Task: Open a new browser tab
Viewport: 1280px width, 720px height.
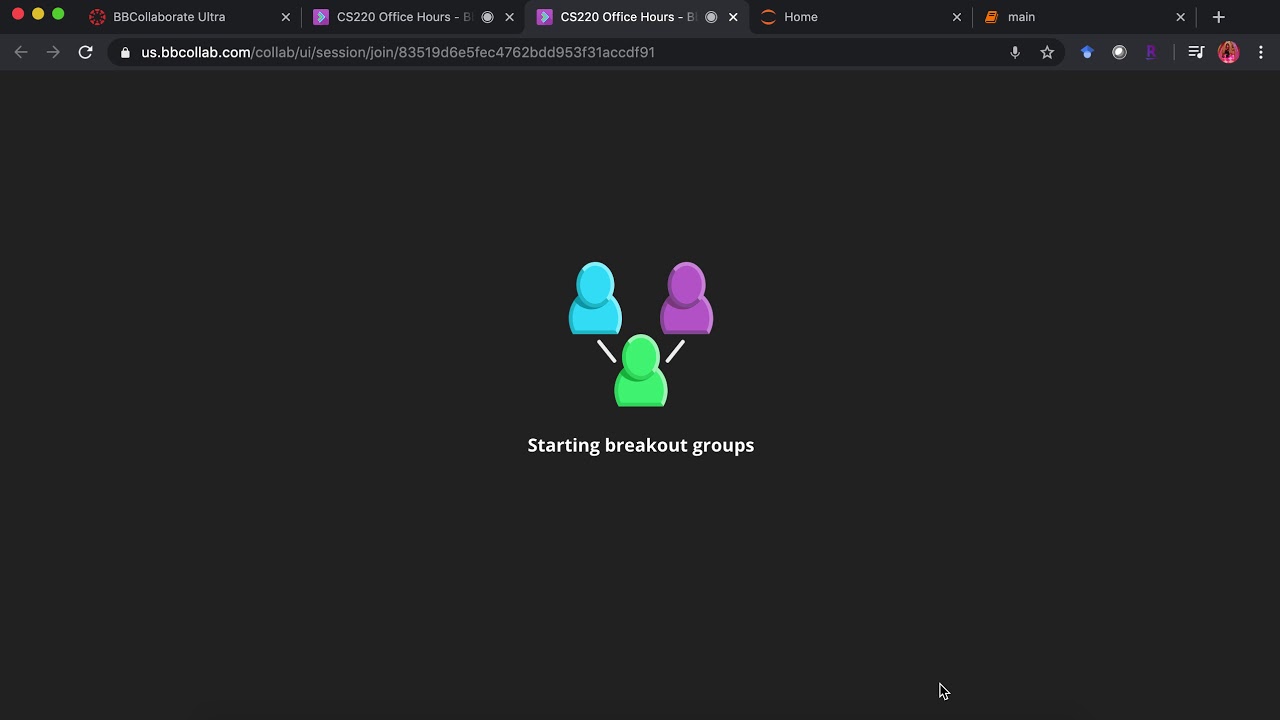Action: click(1218, 17)
